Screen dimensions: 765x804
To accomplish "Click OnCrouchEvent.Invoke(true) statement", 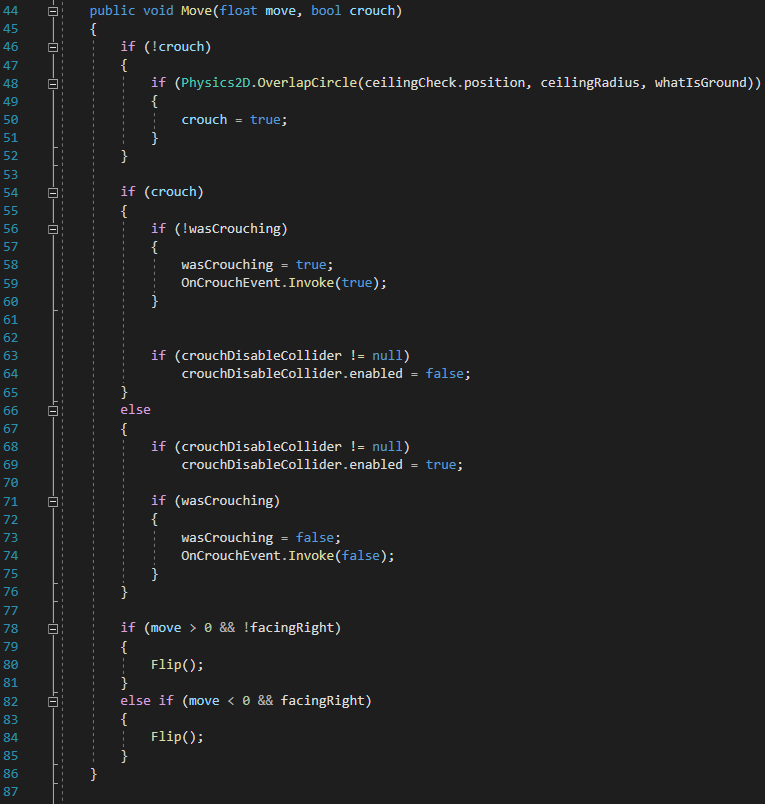I will click(x=283, y=283).
